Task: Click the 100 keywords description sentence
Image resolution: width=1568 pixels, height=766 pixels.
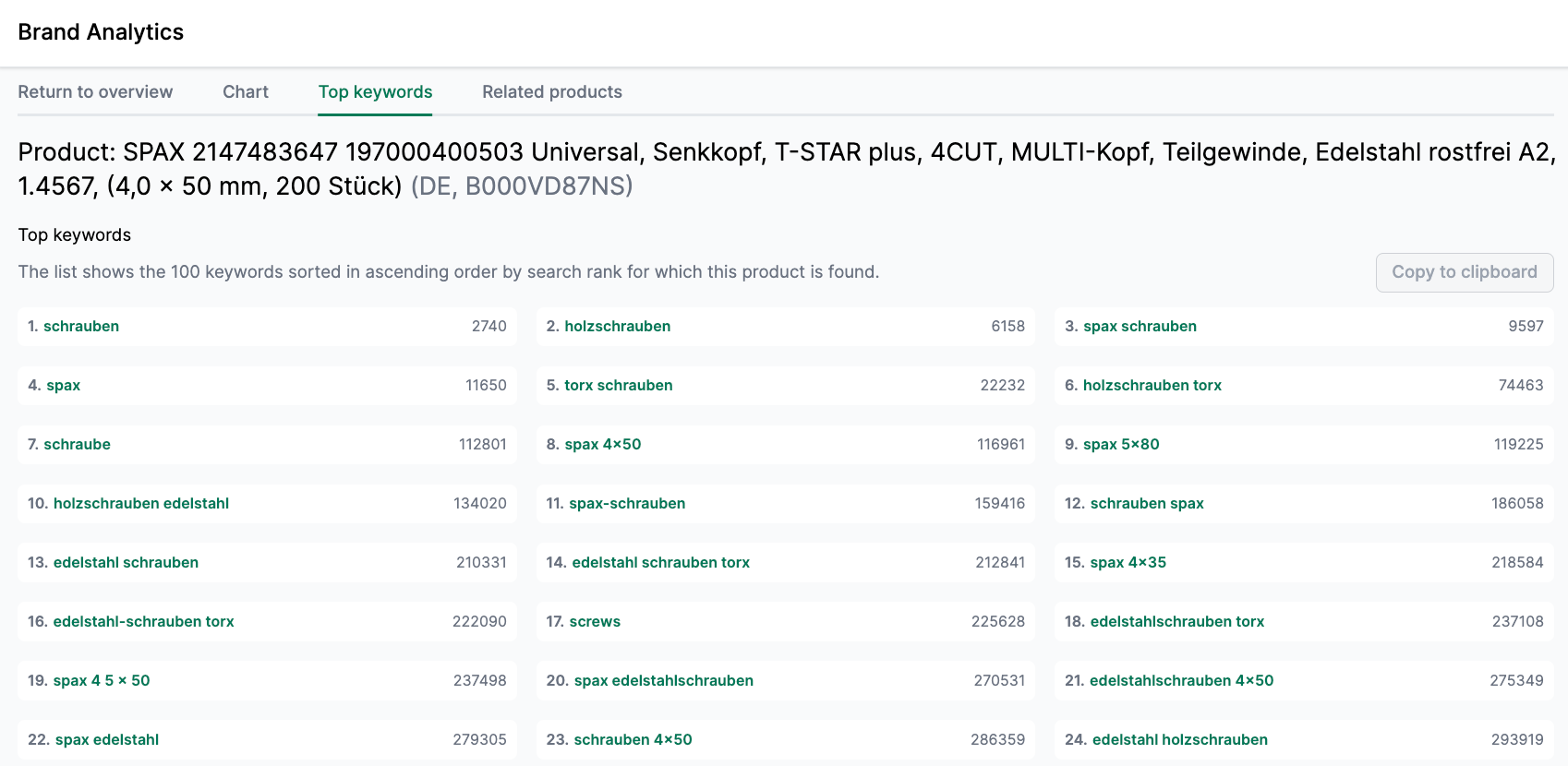Action: (x=449, y=271)
